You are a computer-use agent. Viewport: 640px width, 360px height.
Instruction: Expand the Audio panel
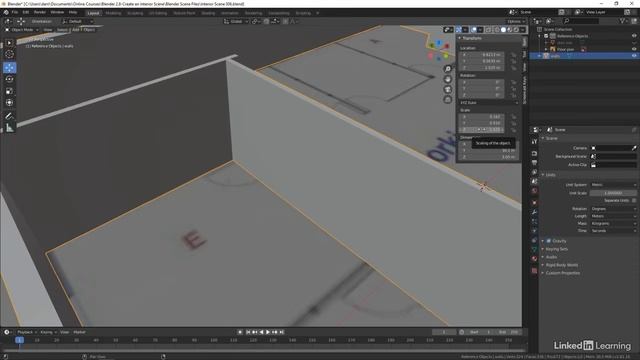tap(551, 257)
